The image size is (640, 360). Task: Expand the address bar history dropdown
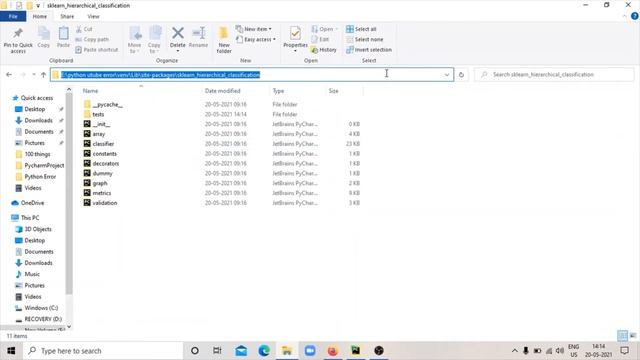point(447,75)
